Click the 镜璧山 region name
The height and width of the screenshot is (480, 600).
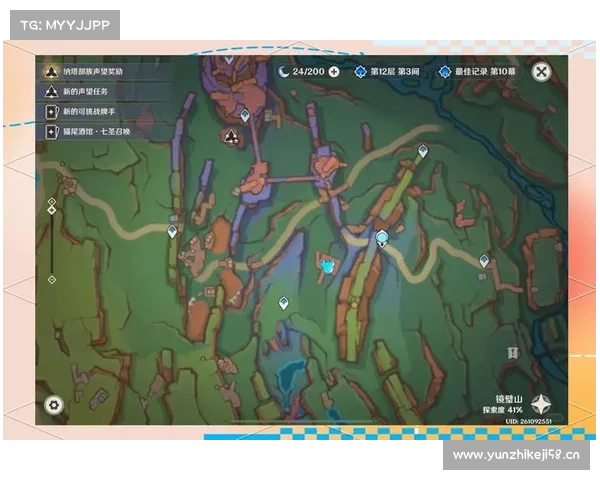[x=509, y=399]
